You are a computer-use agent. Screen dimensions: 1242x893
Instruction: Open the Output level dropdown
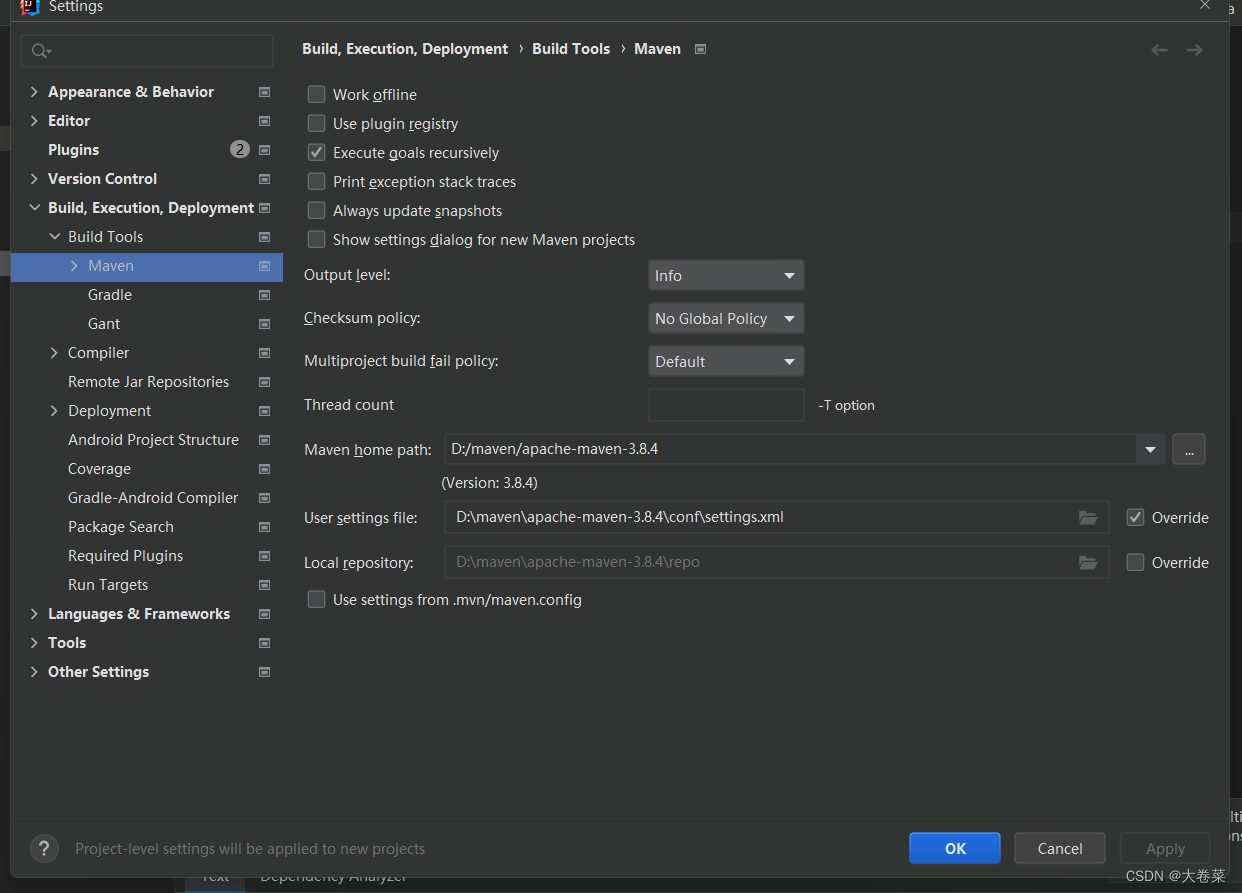[726, 275]
